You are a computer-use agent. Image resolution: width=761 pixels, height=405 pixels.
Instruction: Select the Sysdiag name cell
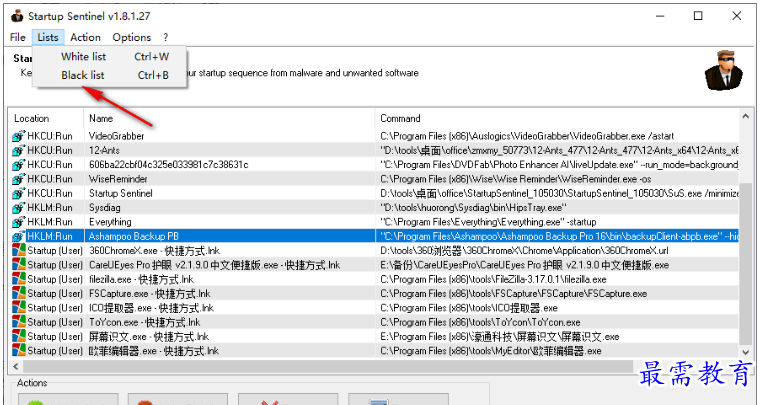click(x=104, y=208)
